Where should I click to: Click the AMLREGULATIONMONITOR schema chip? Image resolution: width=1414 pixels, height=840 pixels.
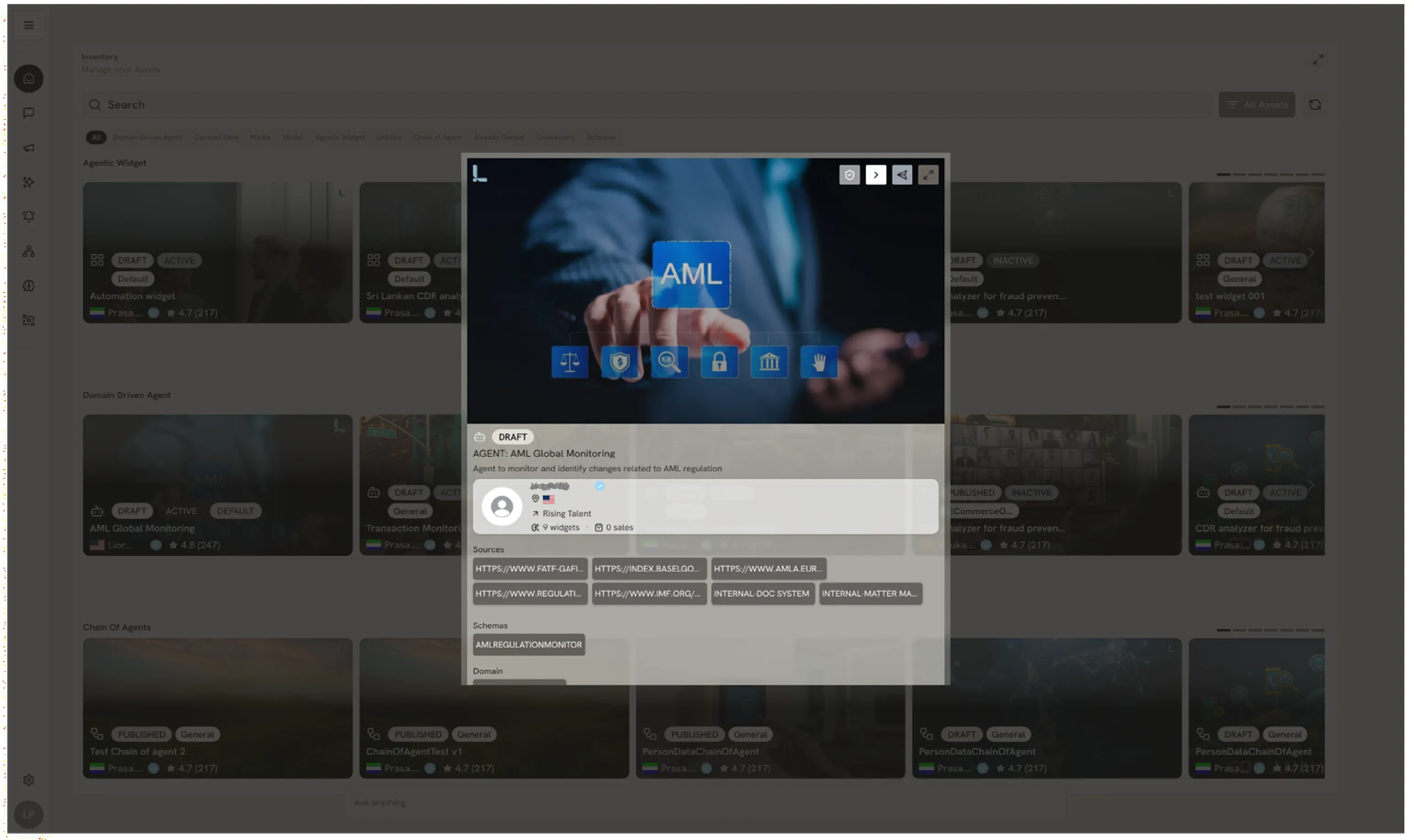tap(529, 645)
